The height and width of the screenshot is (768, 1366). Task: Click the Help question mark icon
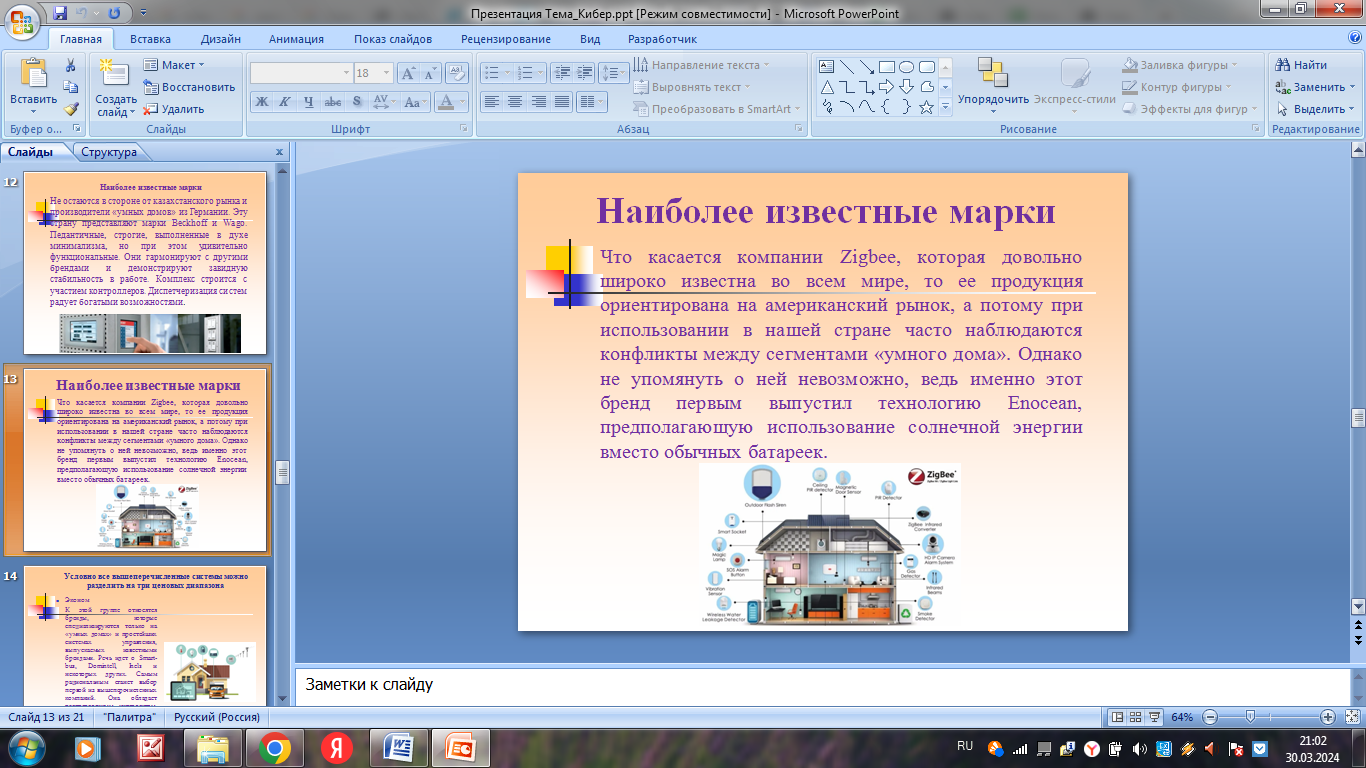[1355, 38]
